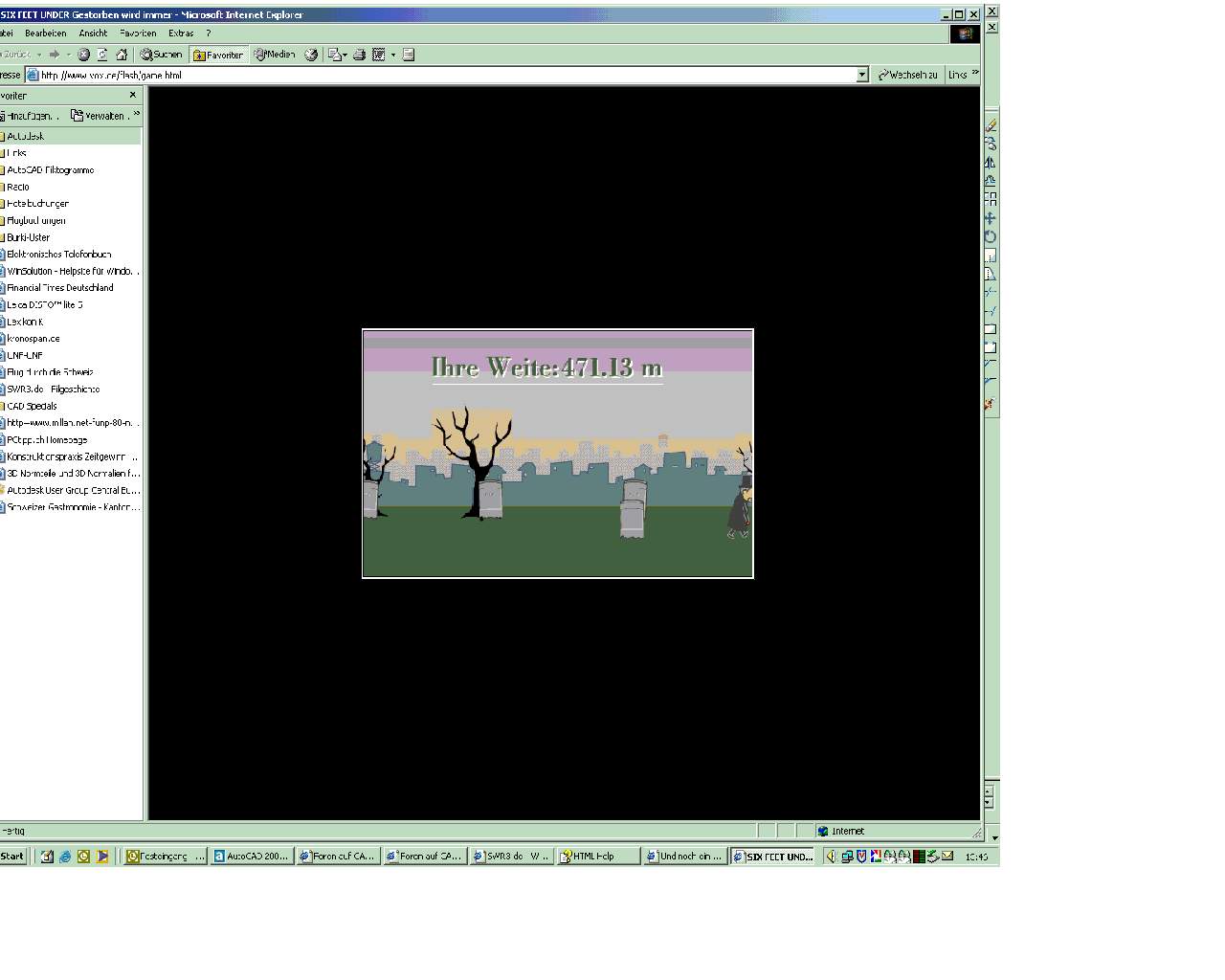Open the Hotelbuchungen folder
1225x980 pixels.
[x=37, y=203]
